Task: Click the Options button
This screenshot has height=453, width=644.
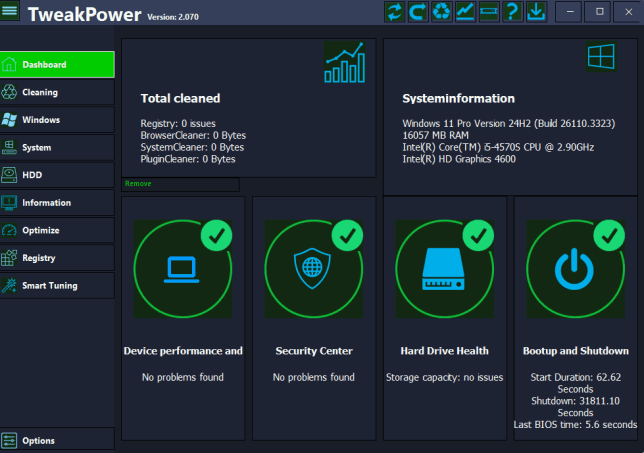Action: click(57, 440)
